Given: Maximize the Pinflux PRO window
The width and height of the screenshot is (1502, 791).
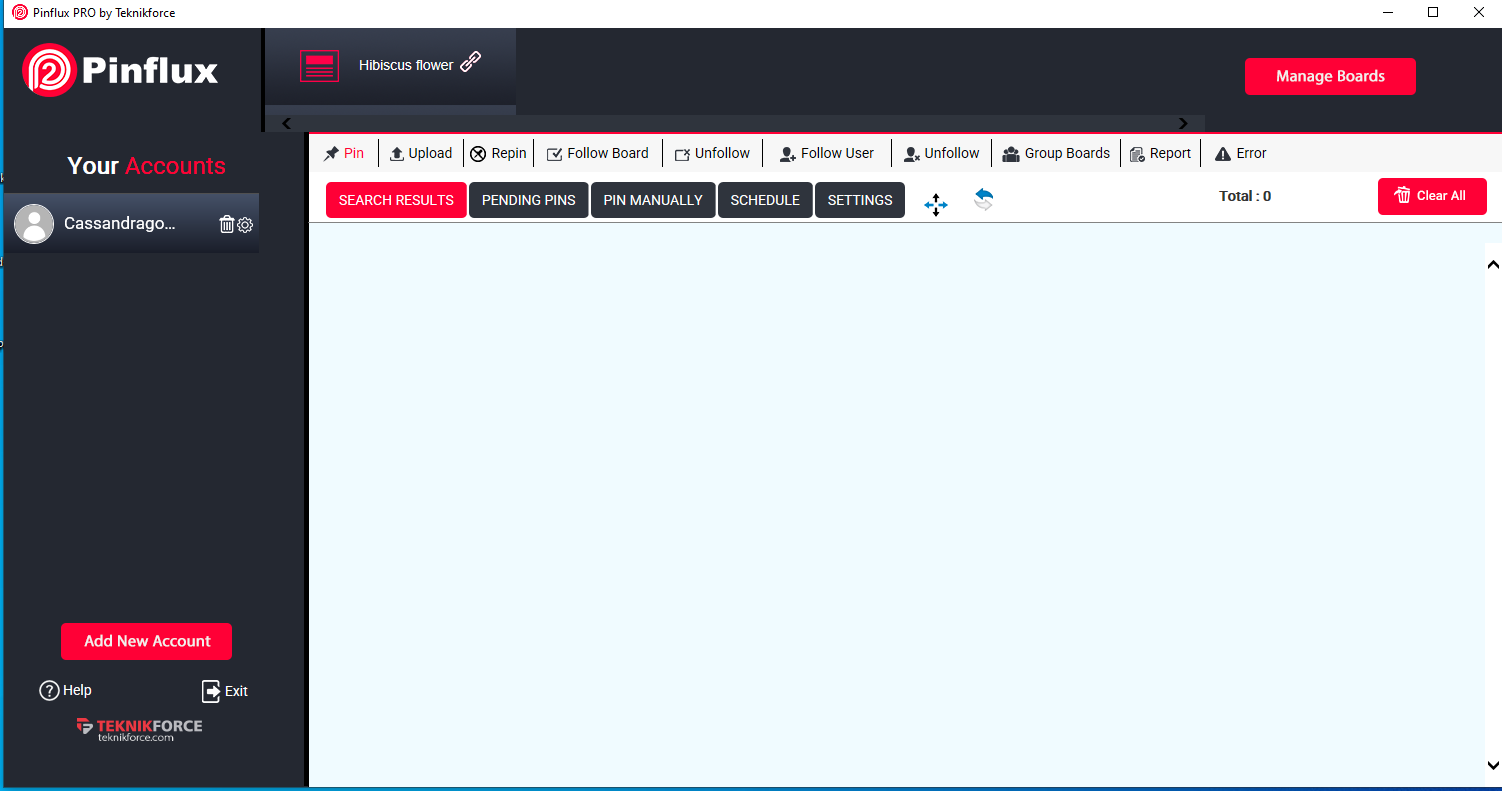Looking at the screenshot, I should click(x=1433, y=12).
